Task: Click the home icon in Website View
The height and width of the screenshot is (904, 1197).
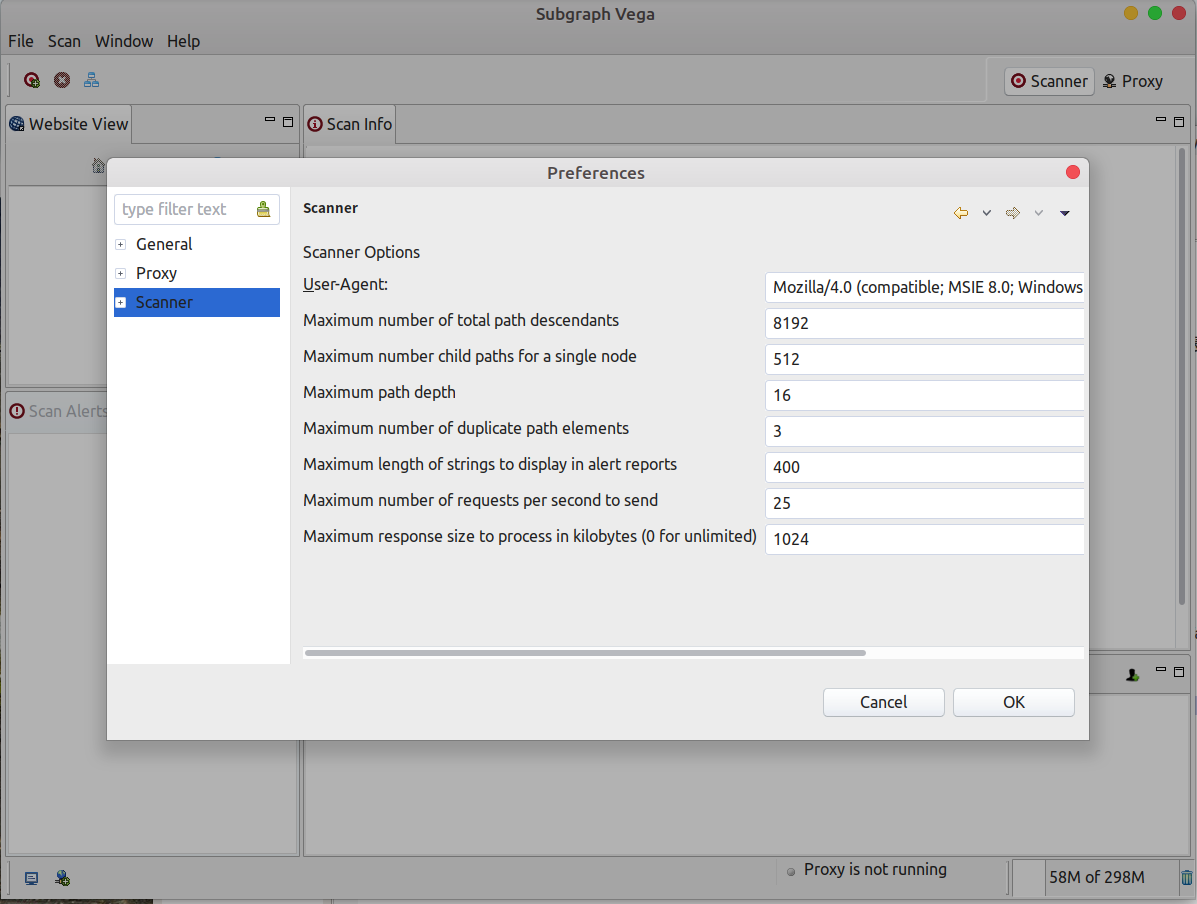Action: click(x=98, y=165)
